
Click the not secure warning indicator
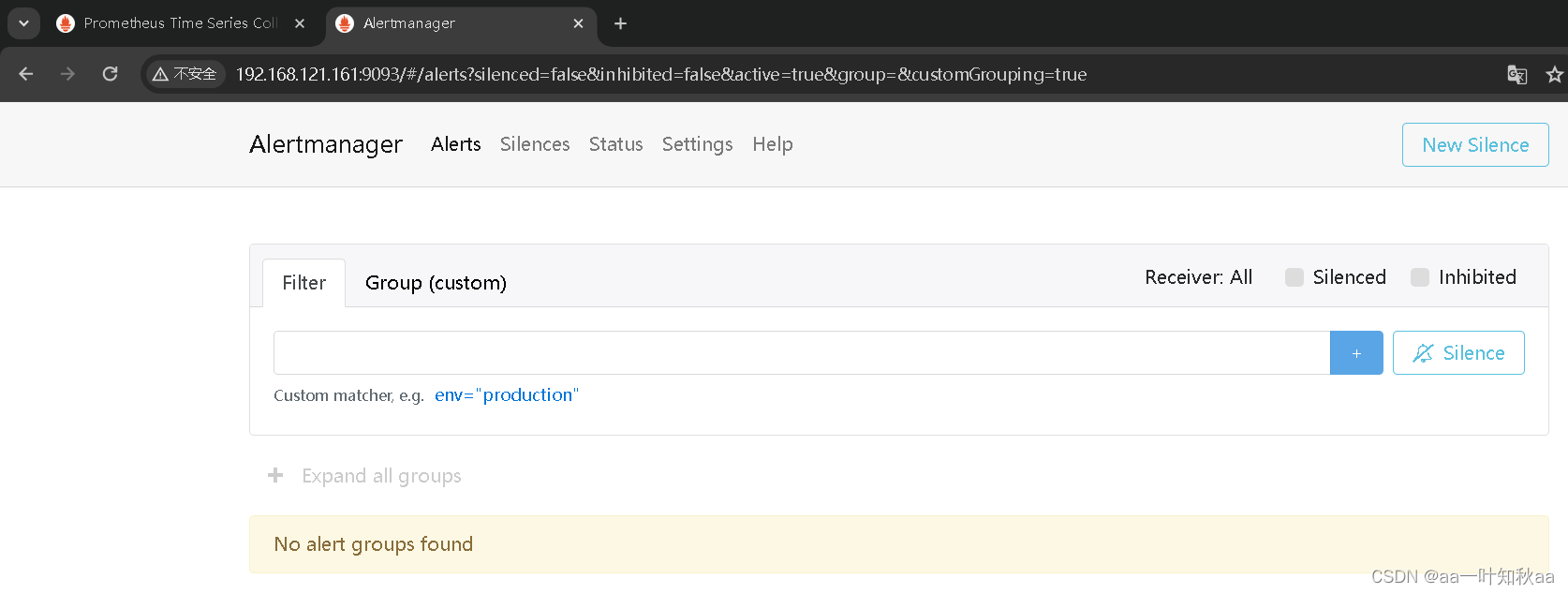185,74
